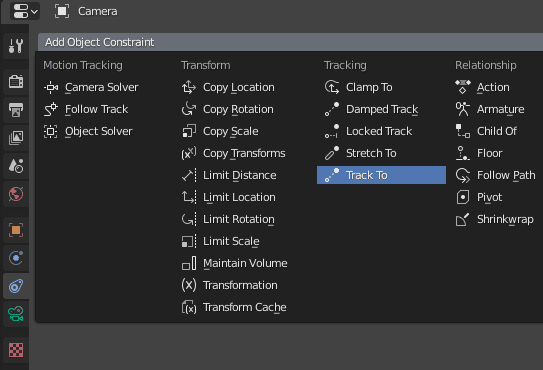The height and width of the screenshot is (370, 543).
Task: Add a Maintain Volume constraint
Action: tap(235, 263)
